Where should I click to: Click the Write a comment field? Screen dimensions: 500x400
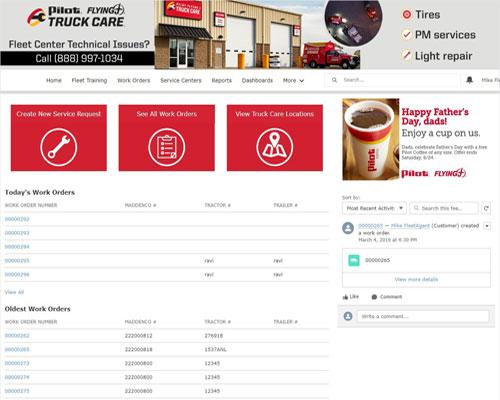coord(423,316)
